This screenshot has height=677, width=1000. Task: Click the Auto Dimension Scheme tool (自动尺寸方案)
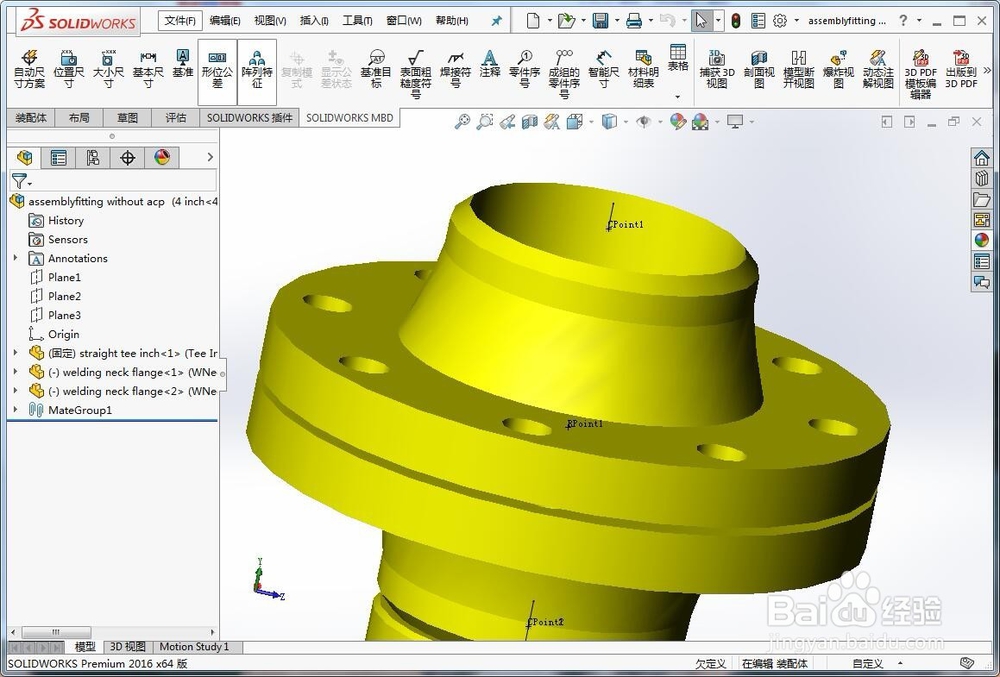29,70
